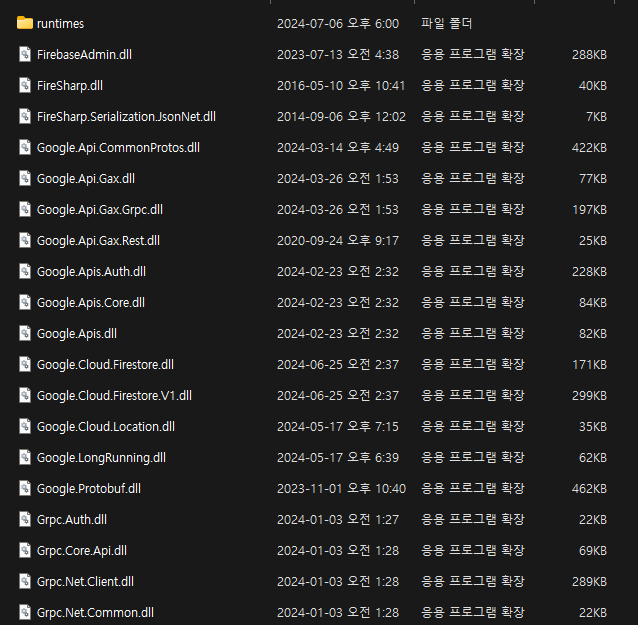
Task: Click the Google.Apis.Core.dll file icon
Action: click(x=25, y=302)
